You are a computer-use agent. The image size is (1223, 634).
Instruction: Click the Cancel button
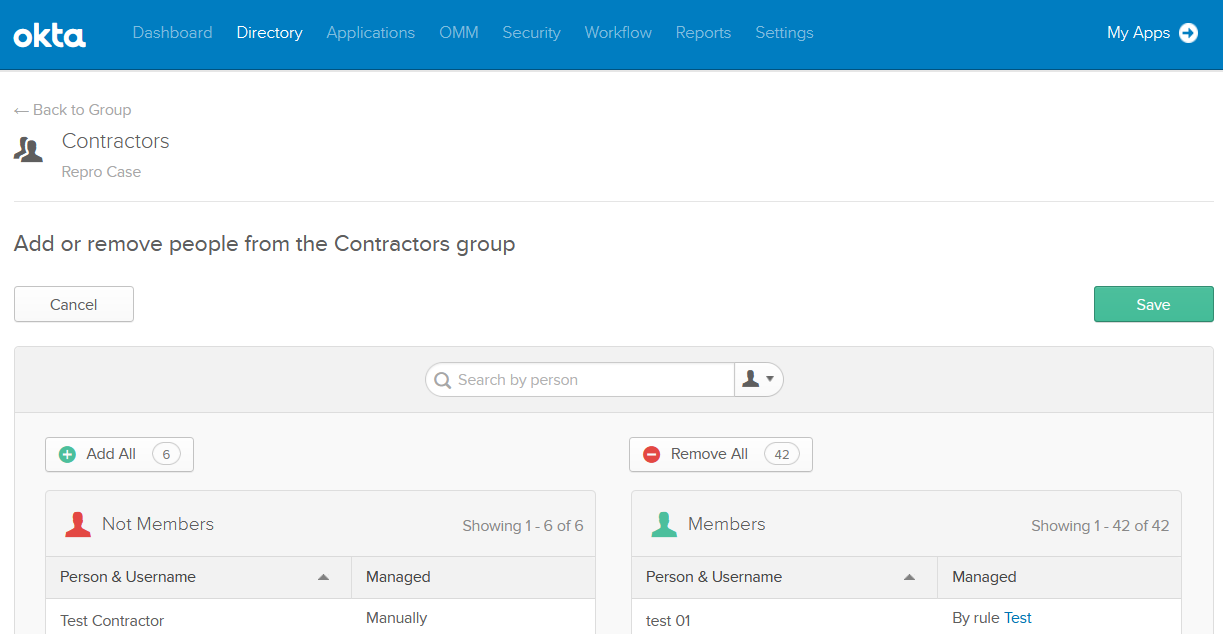[x=74, y=305]
